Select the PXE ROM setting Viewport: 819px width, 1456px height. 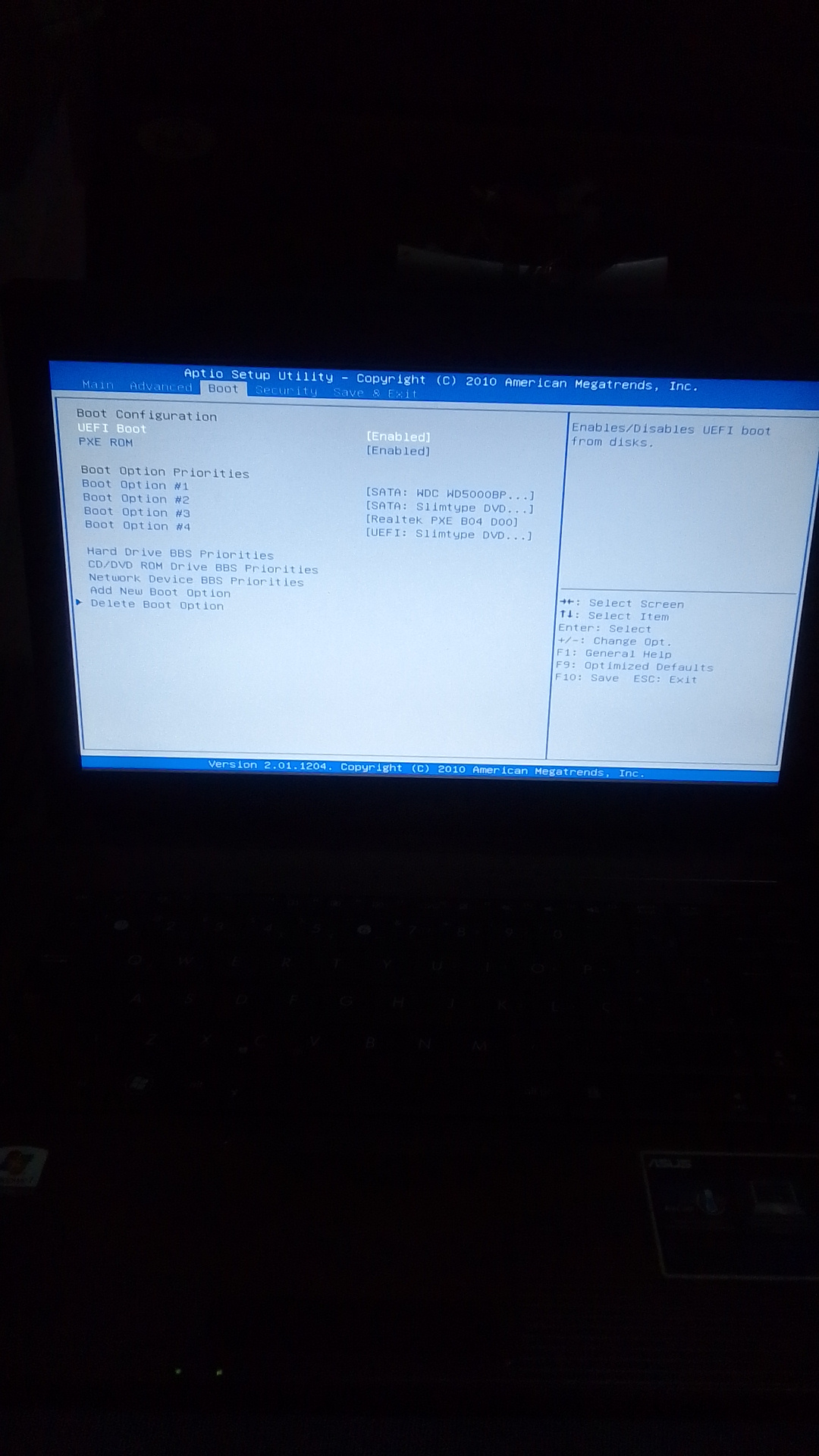105,442
